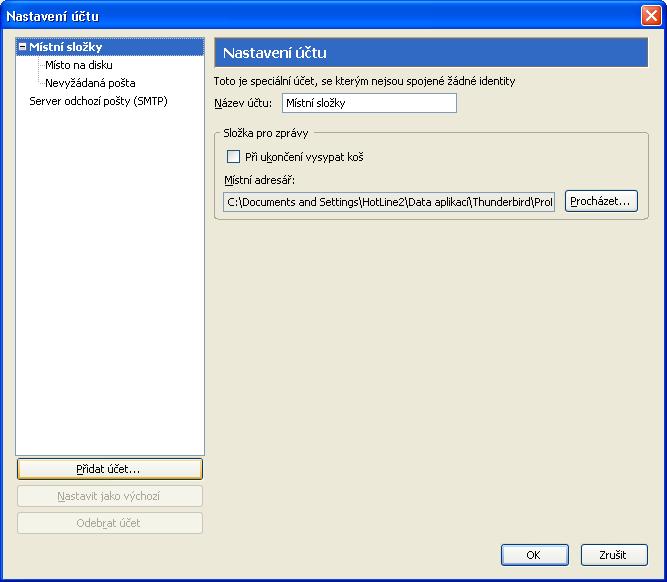Collapse the Místní složky tree node

point(23,47)
